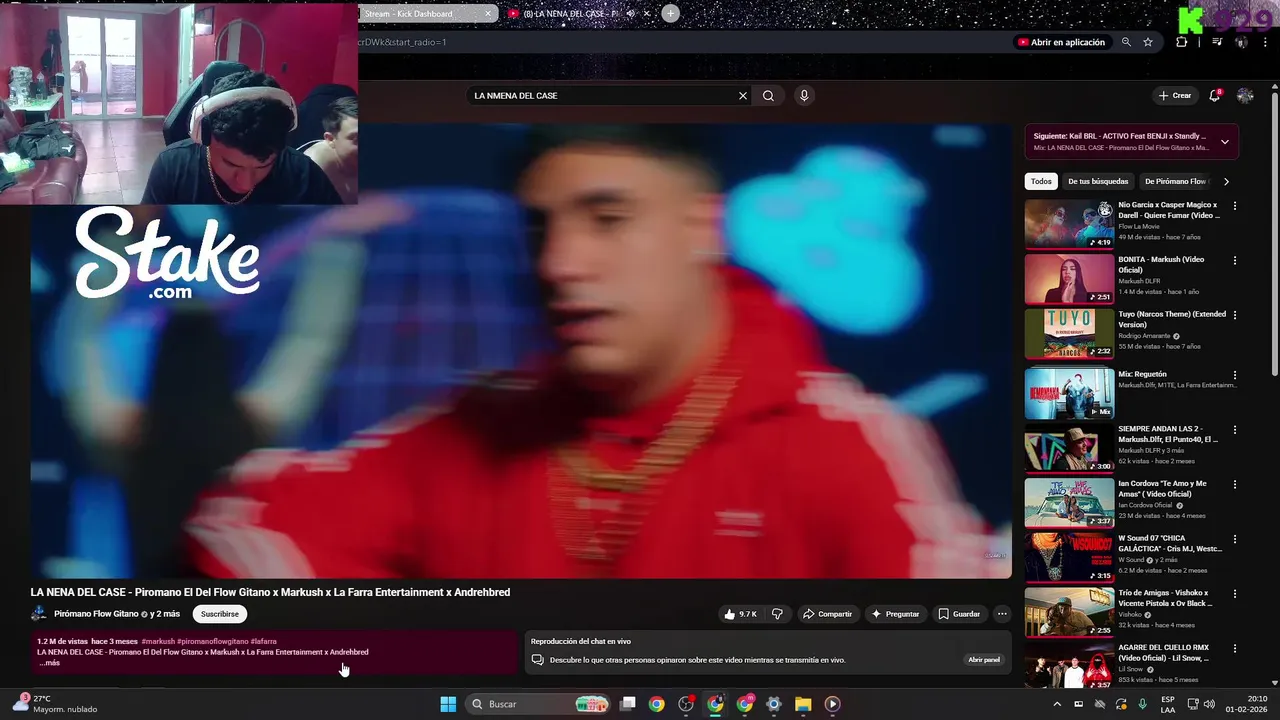This screenshot has height=720, width=1280.
Task: Open Tuyo Narcos Theme thumbnail
Action: click(1069, 333)
